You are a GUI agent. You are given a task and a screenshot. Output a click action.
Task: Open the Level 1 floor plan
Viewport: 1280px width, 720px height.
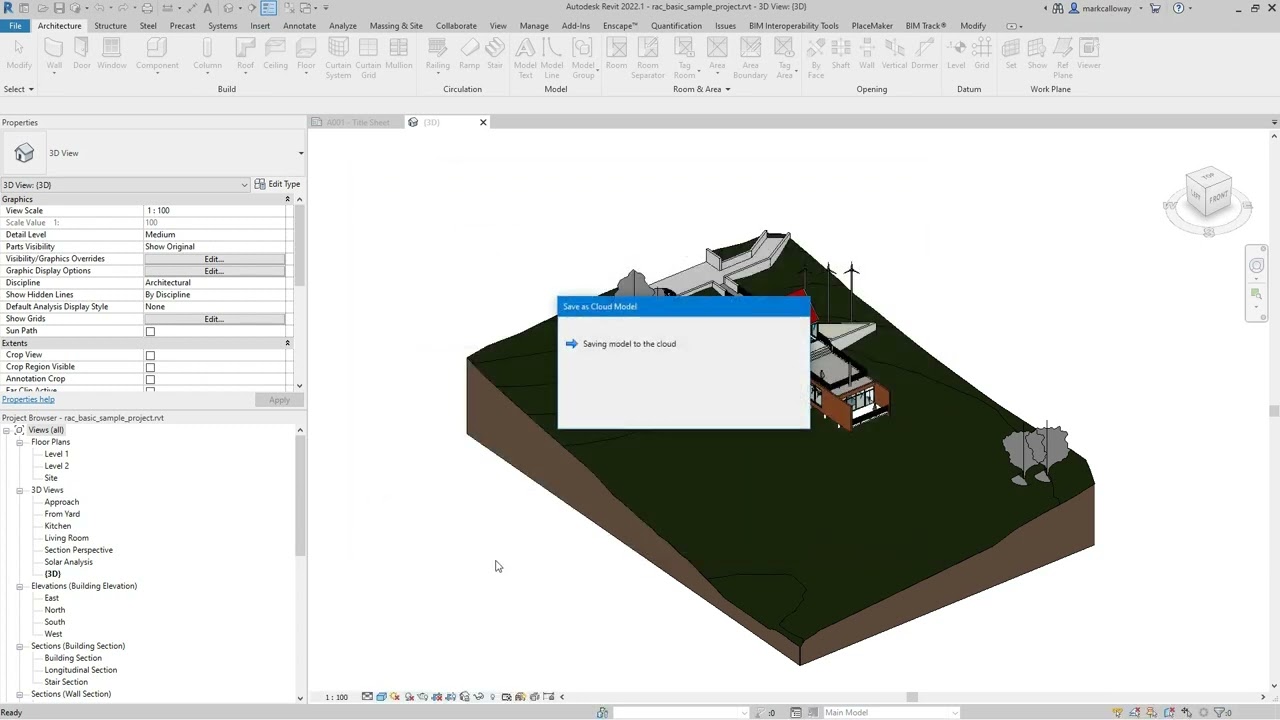coord(56,454)
